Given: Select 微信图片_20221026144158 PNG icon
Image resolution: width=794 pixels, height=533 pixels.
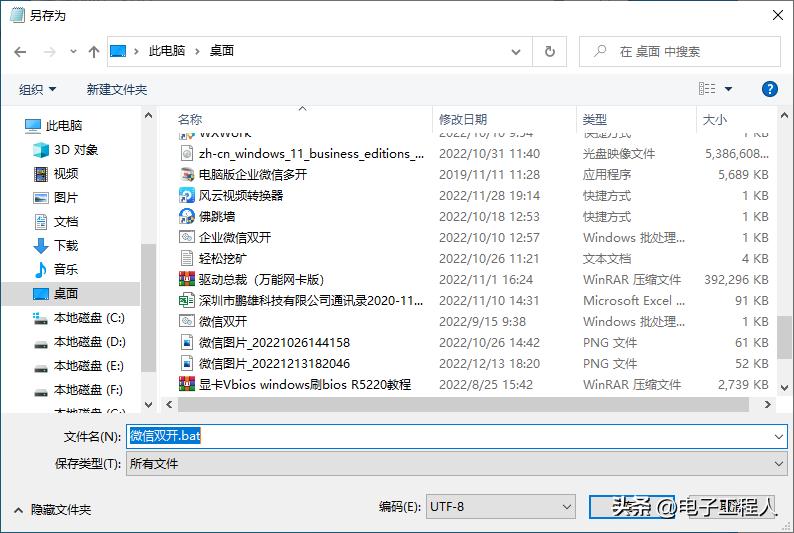Looking at the screenshot, I should (187, 342).
